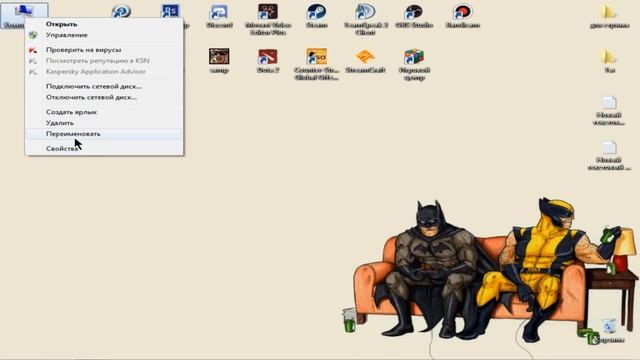Select the Steam desktop shortcut
This screenshot has width=640, height=360.
tap(316, 16)
